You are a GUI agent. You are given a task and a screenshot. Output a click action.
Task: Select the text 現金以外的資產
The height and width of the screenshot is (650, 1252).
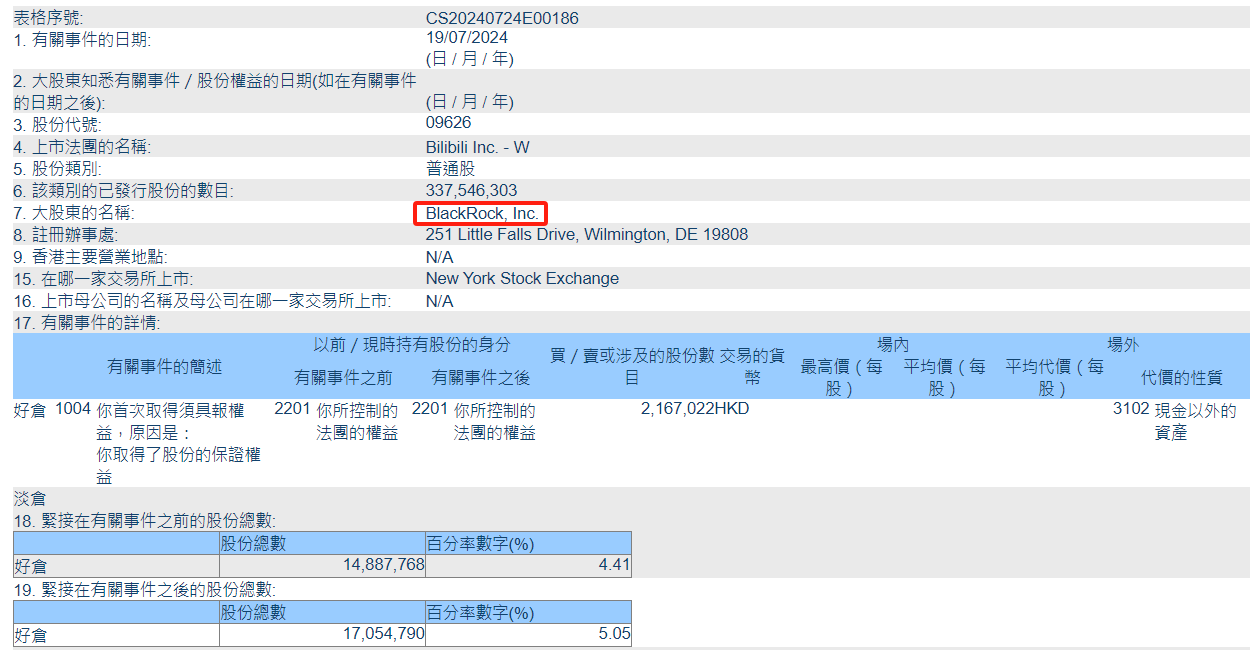pos(1196,421)
